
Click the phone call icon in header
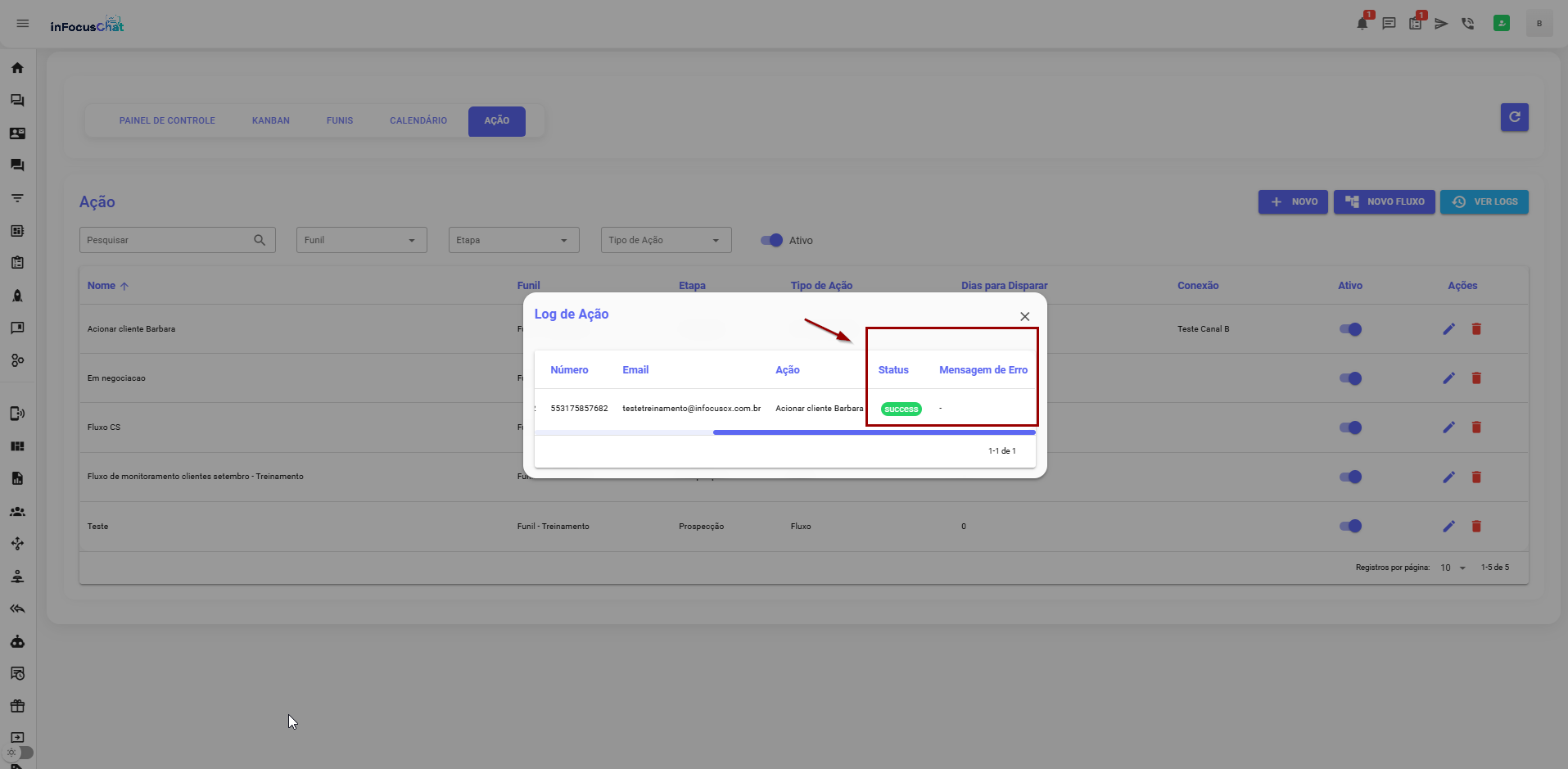(x=1467, y=24)
